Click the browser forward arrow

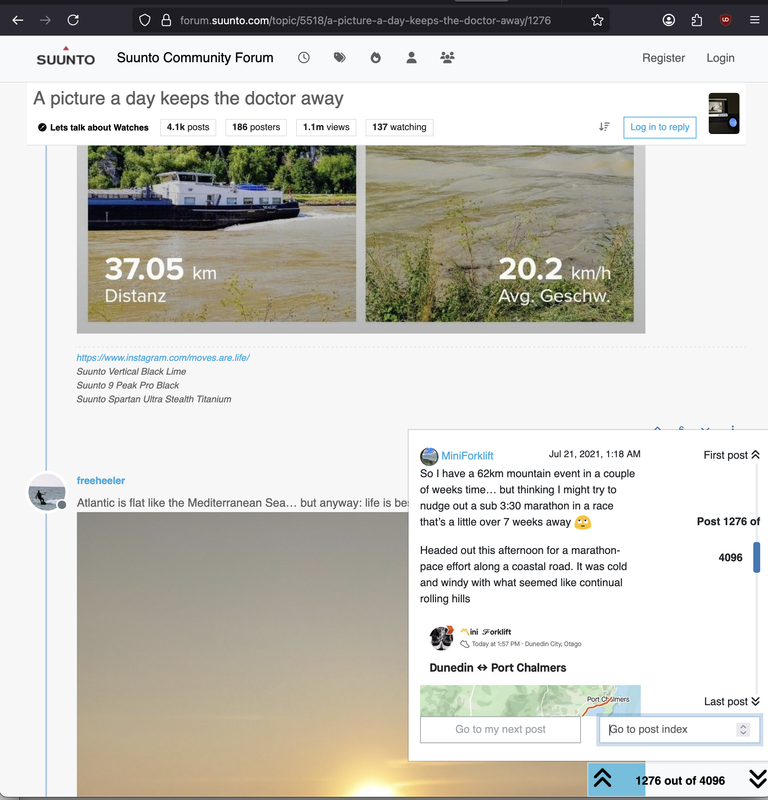click(45, 20)
